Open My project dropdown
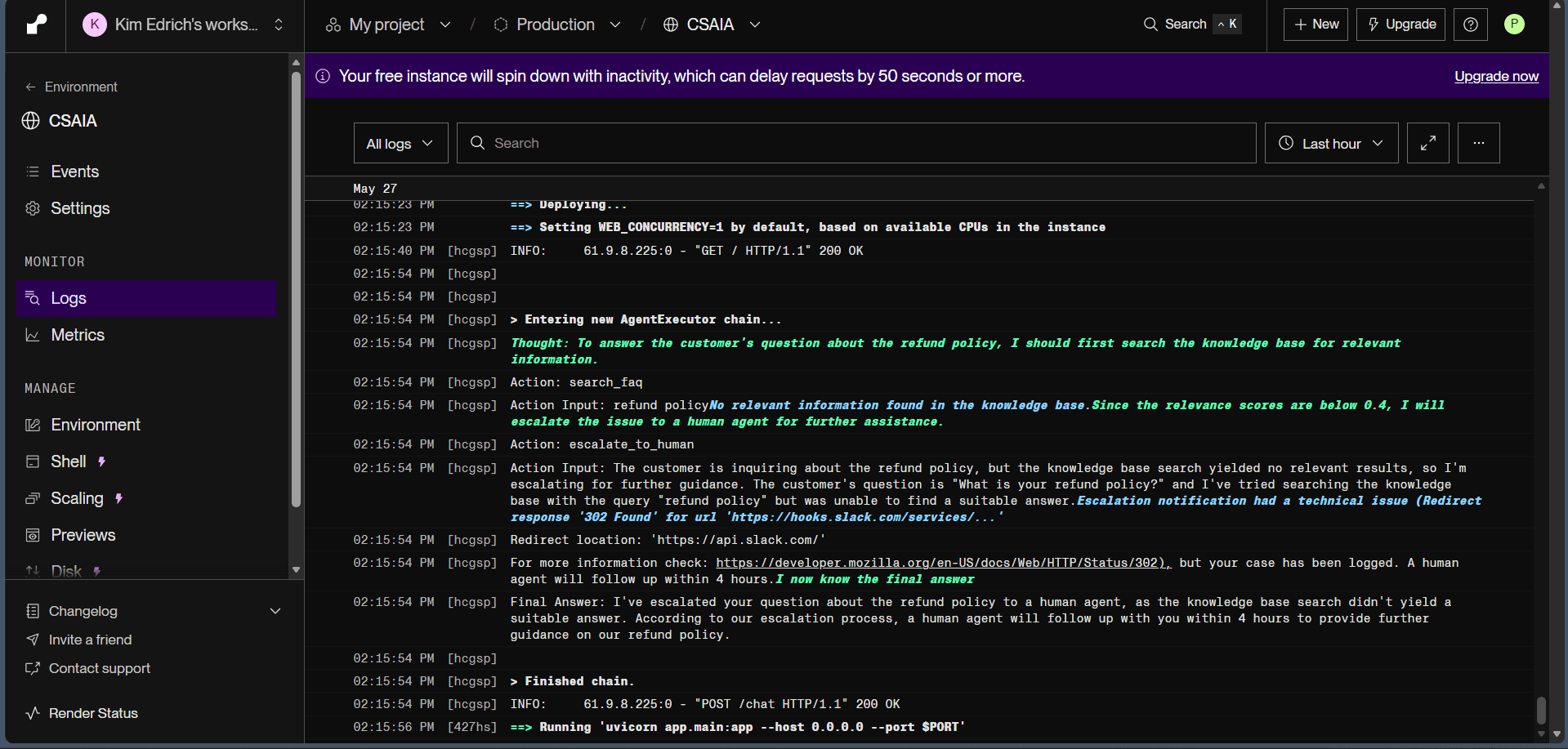 (444, 25)
